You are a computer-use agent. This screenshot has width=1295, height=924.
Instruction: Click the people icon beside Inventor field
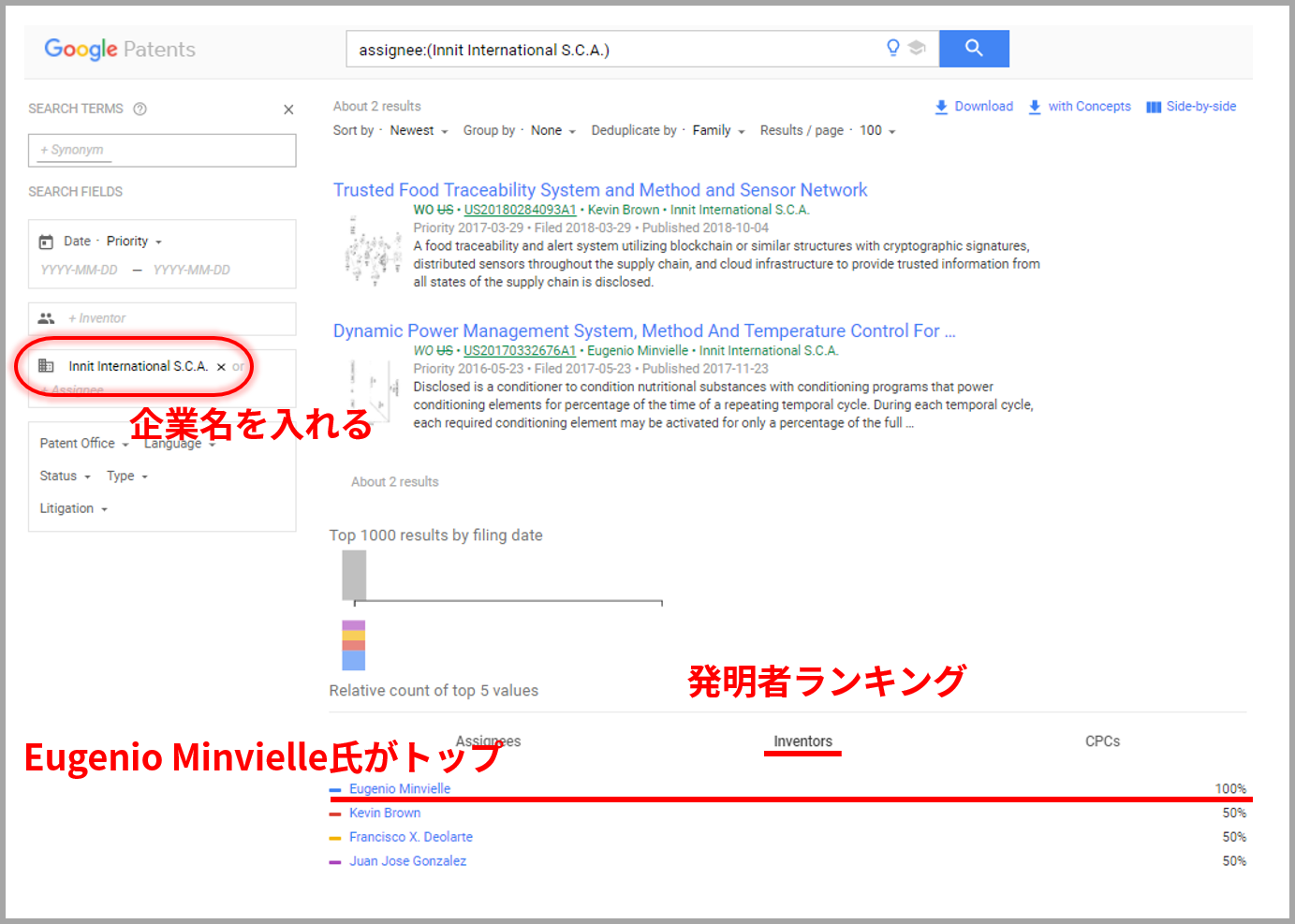46,318
